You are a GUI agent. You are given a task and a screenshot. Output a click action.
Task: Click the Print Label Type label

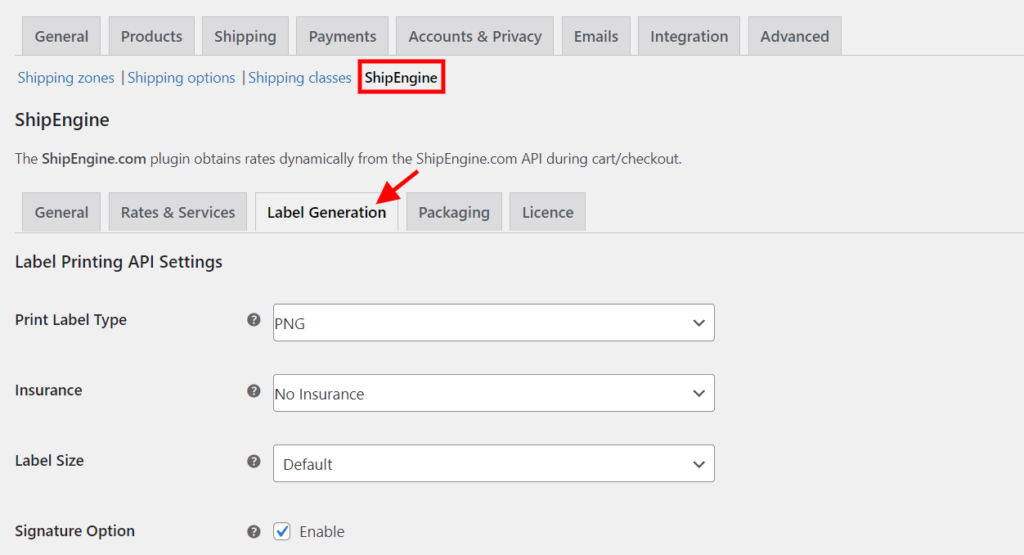[71, 320]
